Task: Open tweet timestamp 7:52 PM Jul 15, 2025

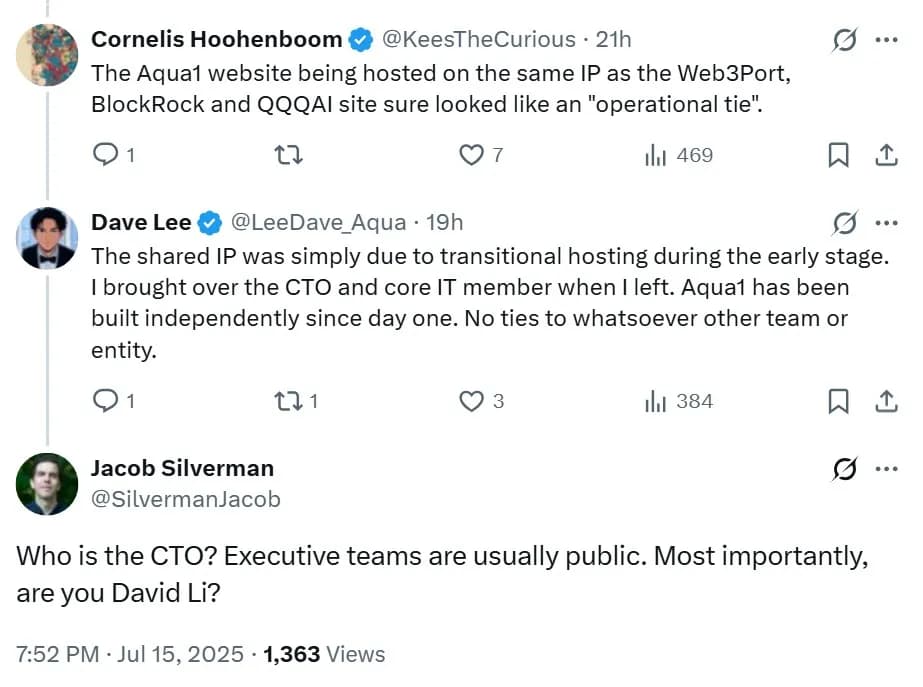Action: [130, 654]
